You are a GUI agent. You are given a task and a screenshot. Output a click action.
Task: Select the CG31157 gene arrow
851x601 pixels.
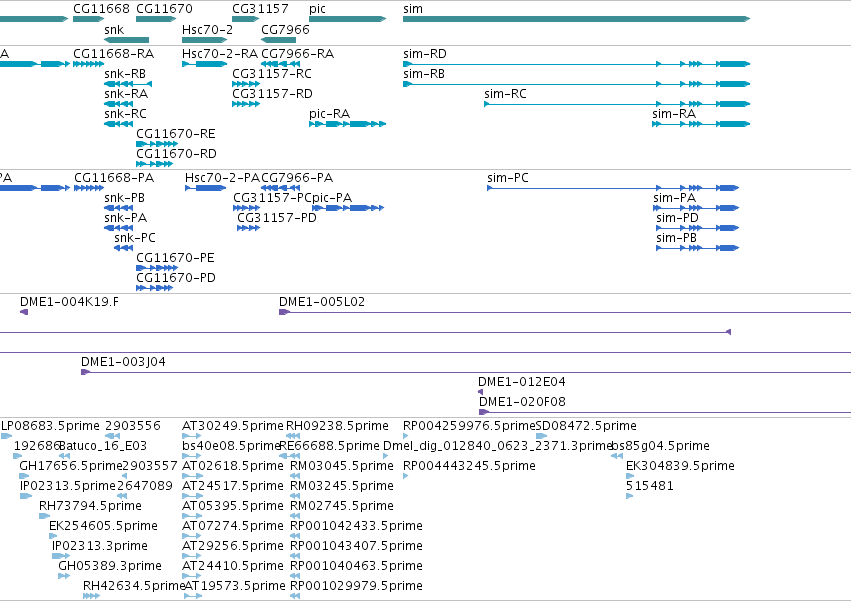tap(246, 19)
